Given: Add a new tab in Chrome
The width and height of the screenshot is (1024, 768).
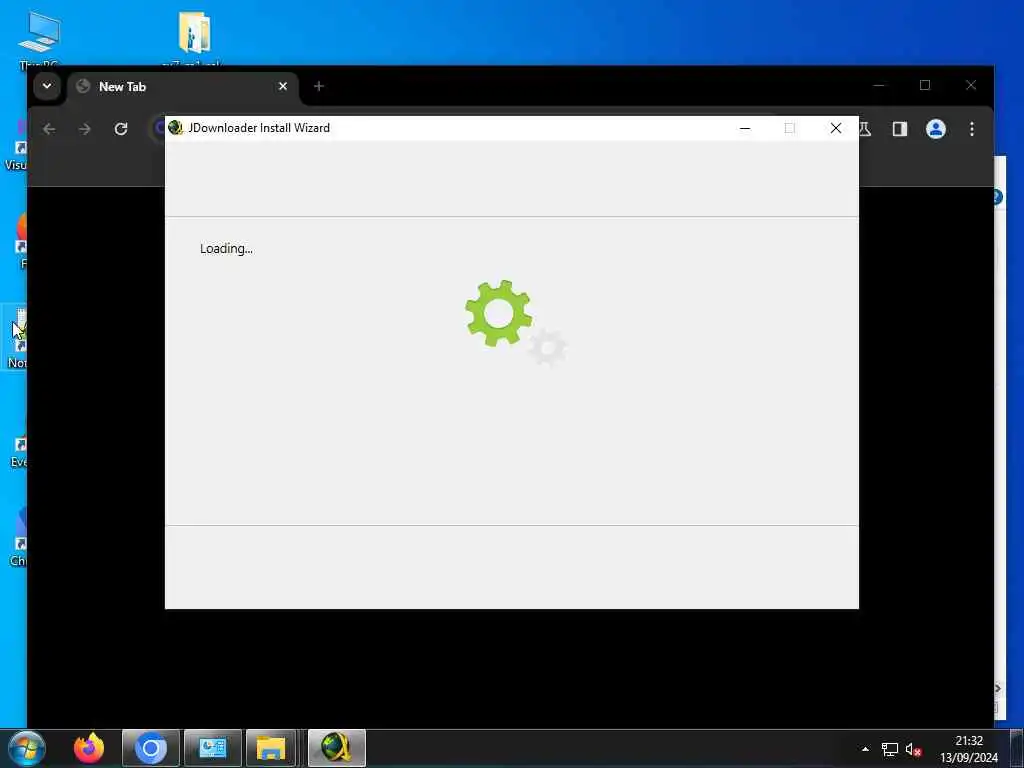Looking at the screenshot, I should pyautogui.click(x=319, y=86).
